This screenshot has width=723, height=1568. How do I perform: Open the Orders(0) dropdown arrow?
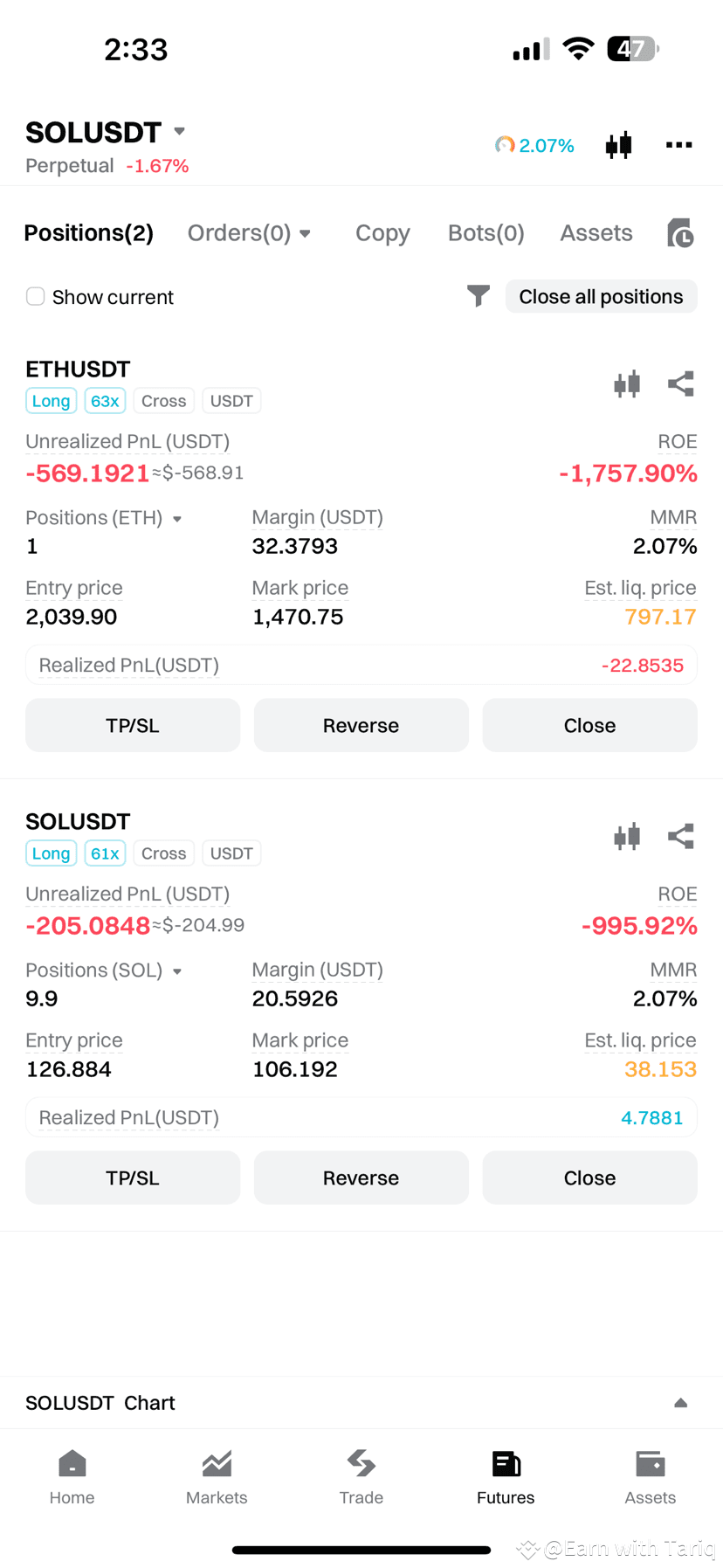click(305, 233)
